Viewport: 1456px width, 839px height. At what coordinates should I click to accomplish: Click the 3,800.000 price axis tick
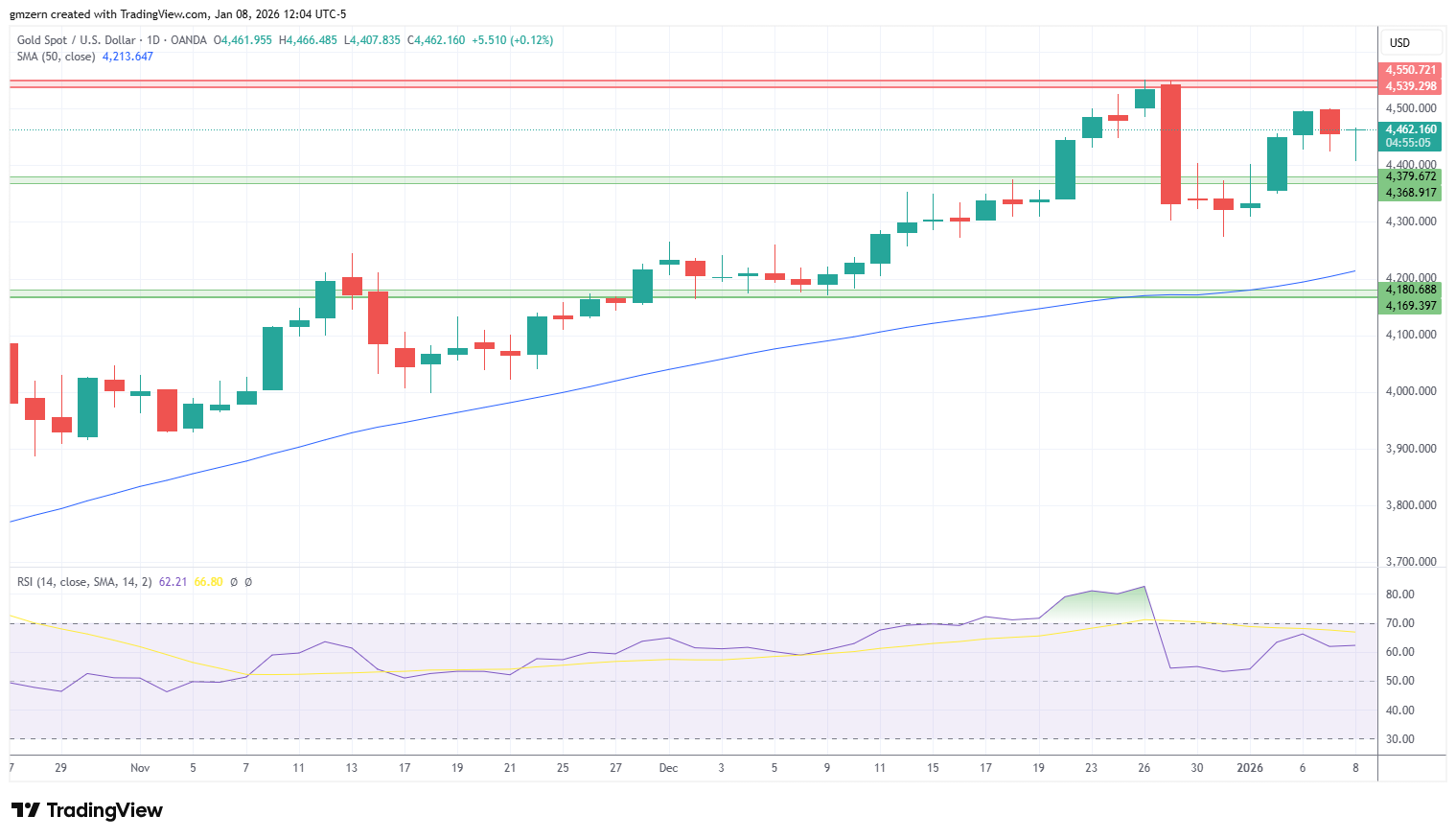tap(1411, 505)
